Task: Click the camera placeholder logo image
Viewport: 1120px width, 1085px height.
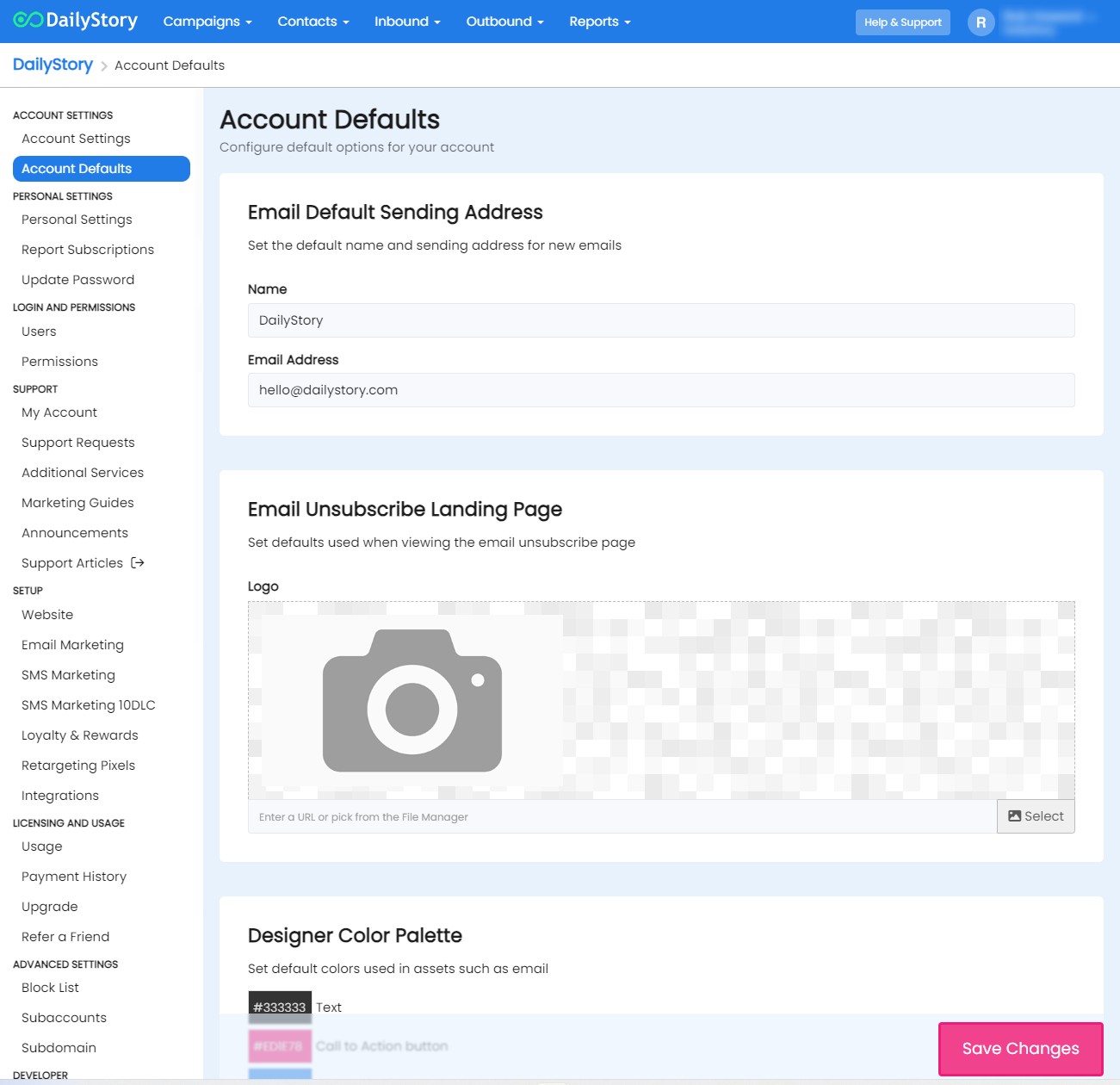Action: coord(411,700)
